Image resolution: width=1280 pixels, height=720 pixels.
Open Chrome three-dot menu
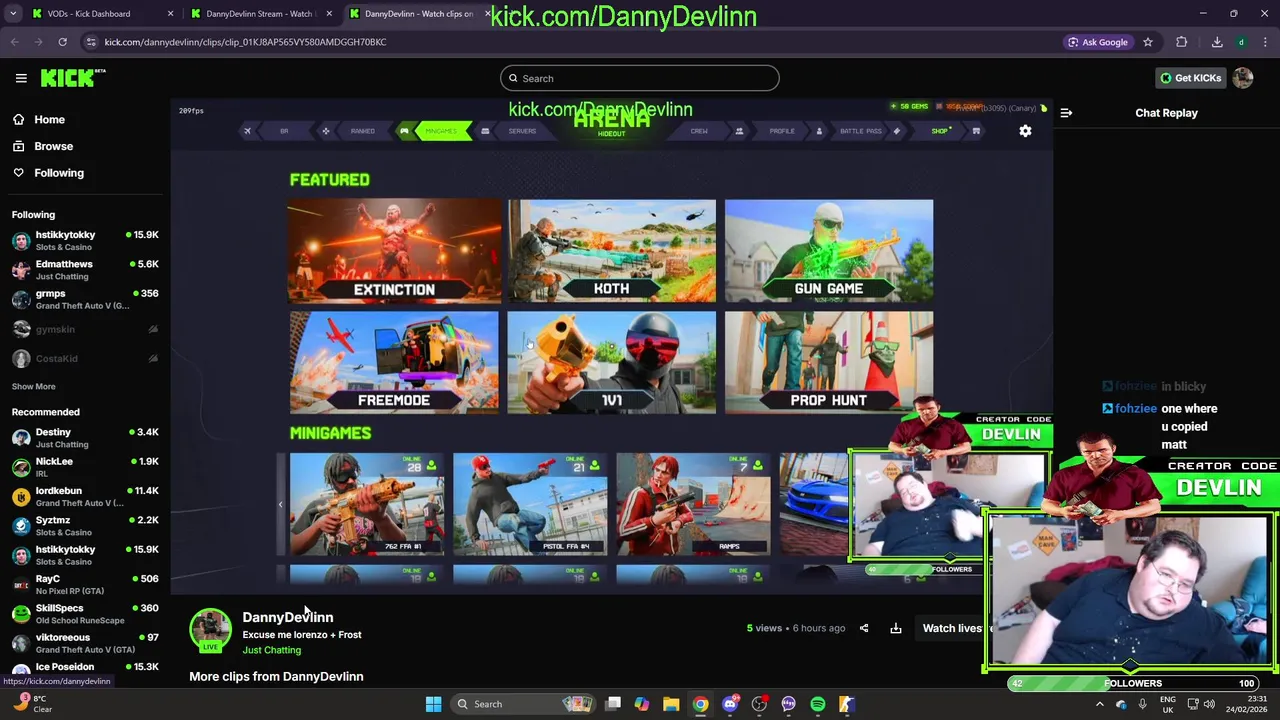(x=1265, y=42)
